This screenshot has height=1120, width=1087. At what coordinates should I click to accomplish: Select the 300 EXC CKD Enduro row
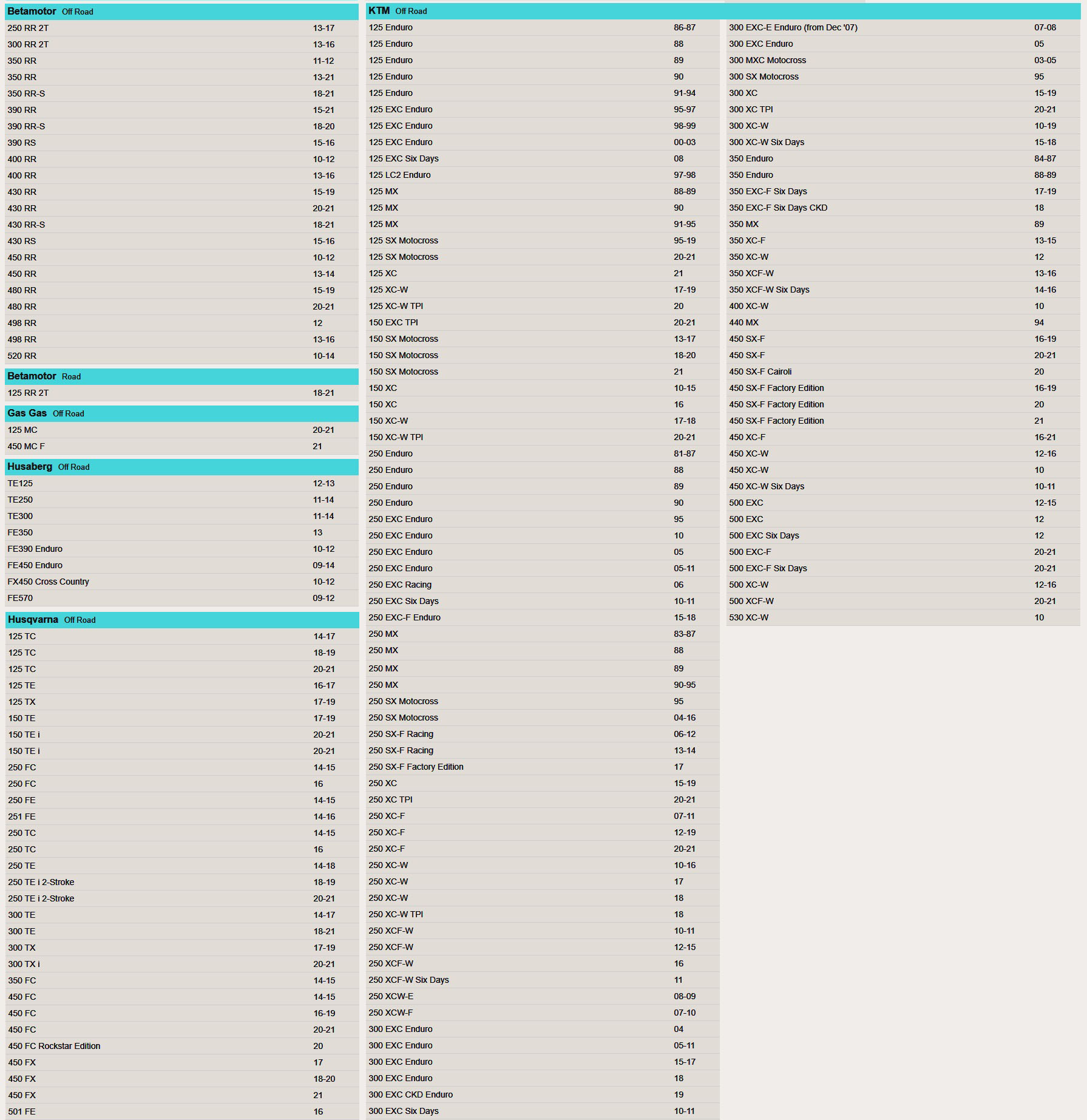click(x=543, y=1095)
